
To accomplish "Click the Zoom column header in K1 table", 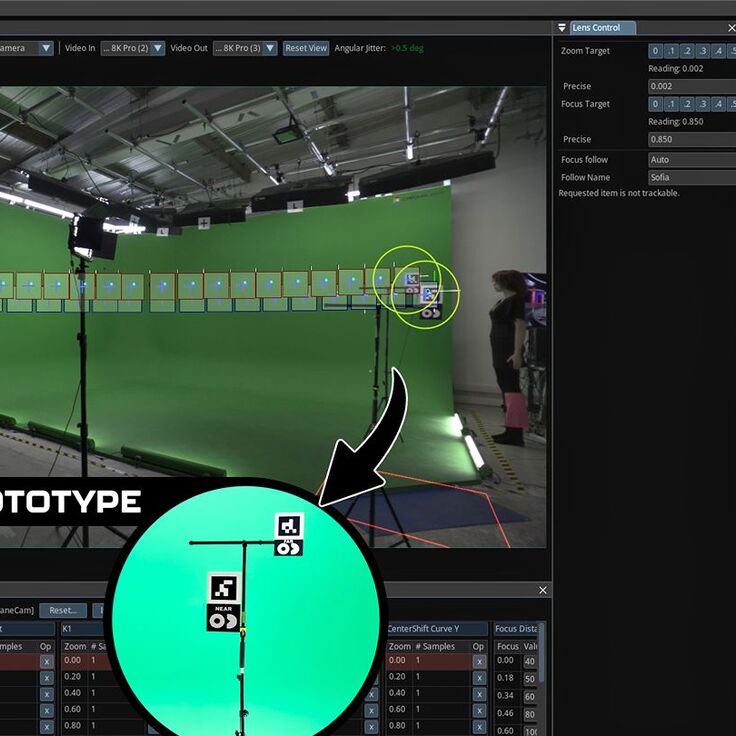I will (75, 646).
